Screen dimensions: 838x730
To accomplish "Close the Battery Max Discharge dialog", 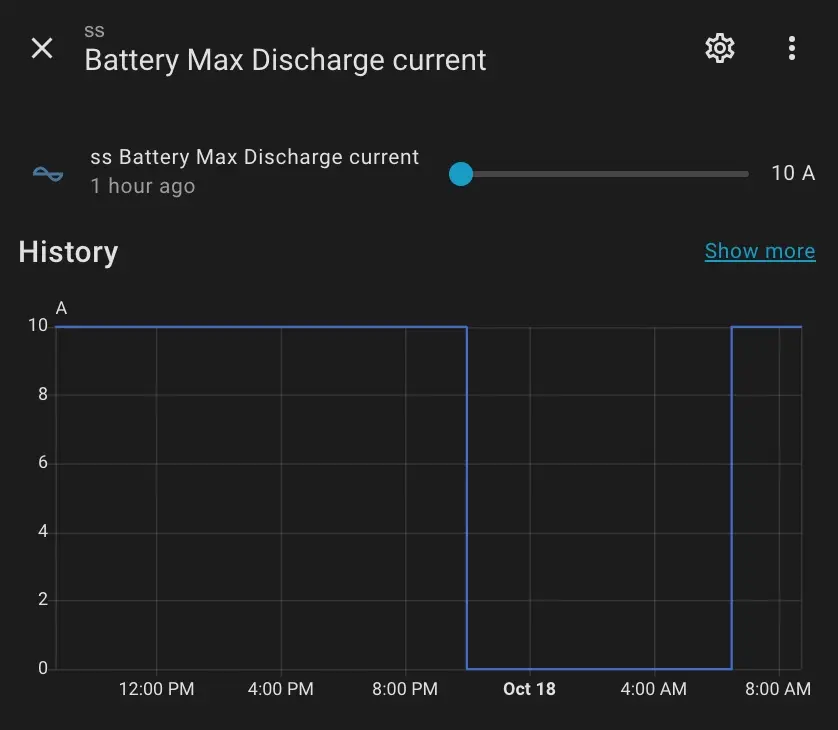I will coord(42,48).
